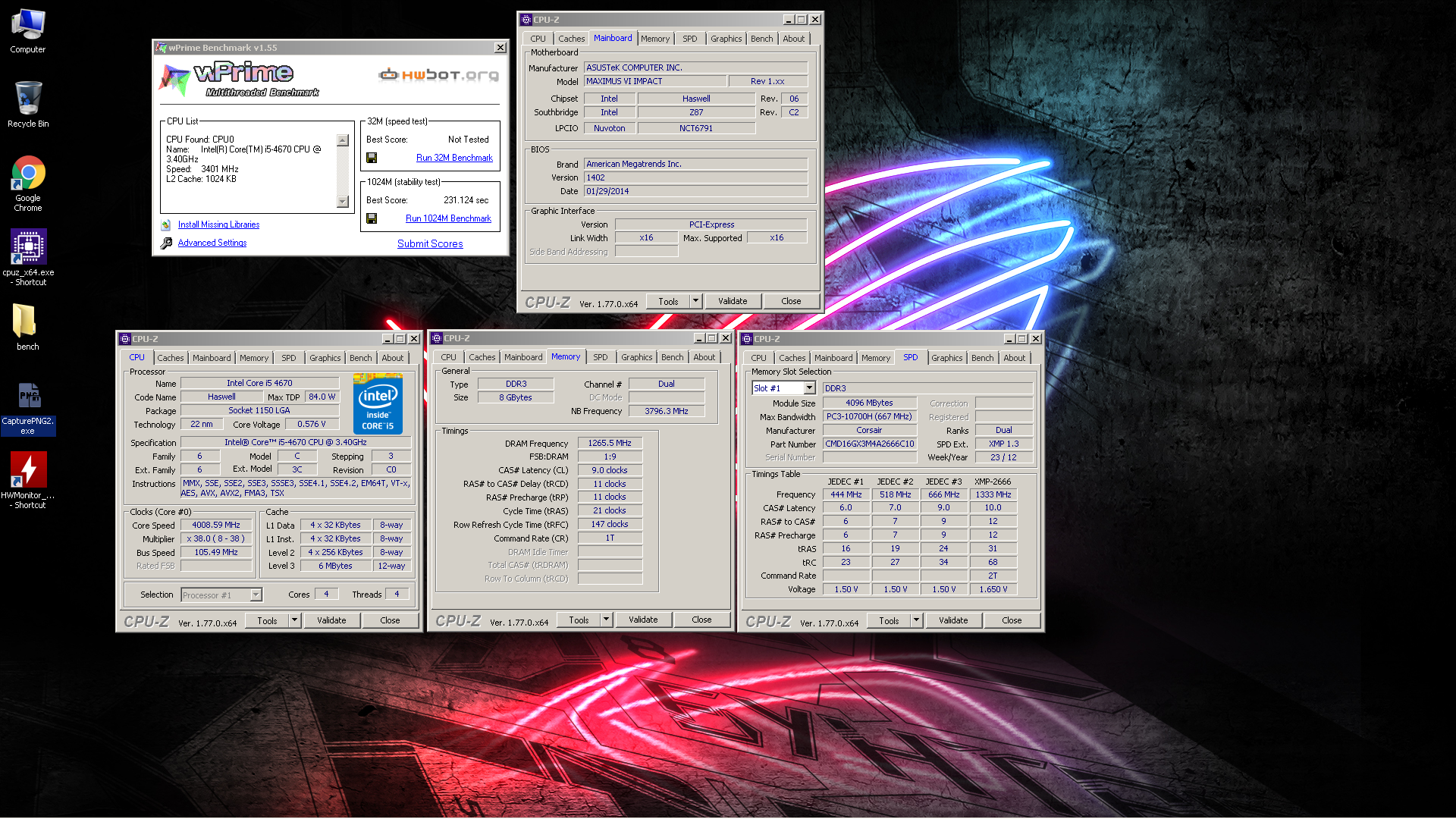Click the Part Number CMD16GX3M4A2666C10 field

point(869,444)
